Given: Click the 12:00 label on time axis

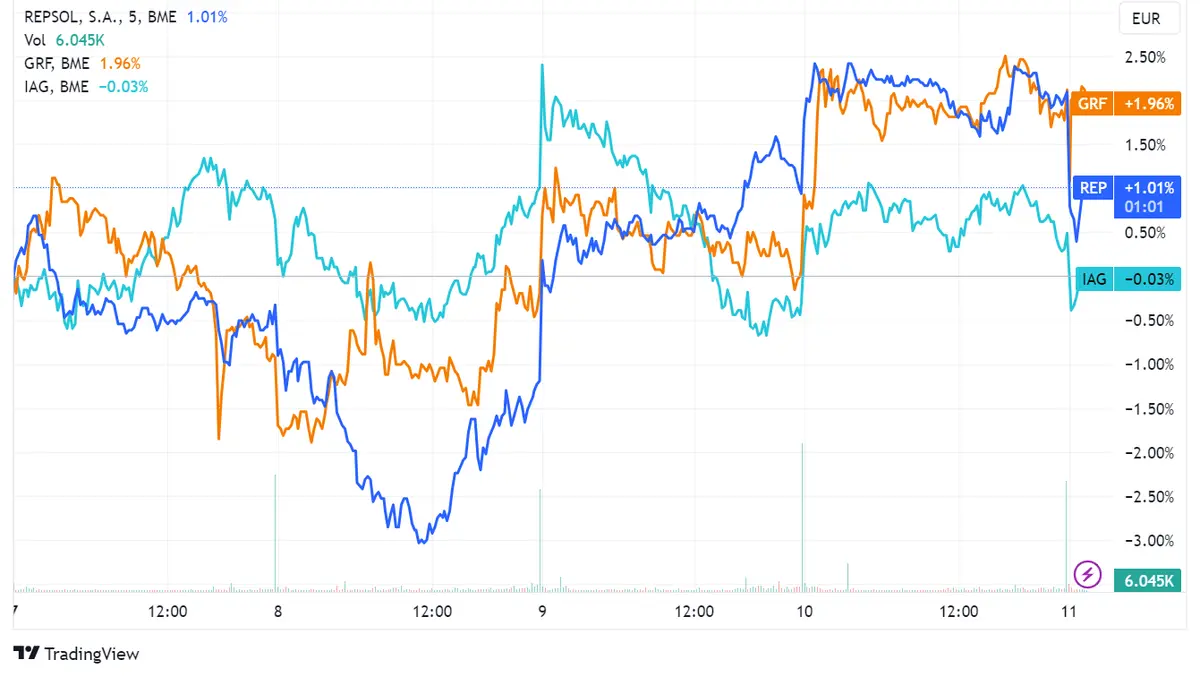Looking at the screenshot, I should [x=168, y=611].
